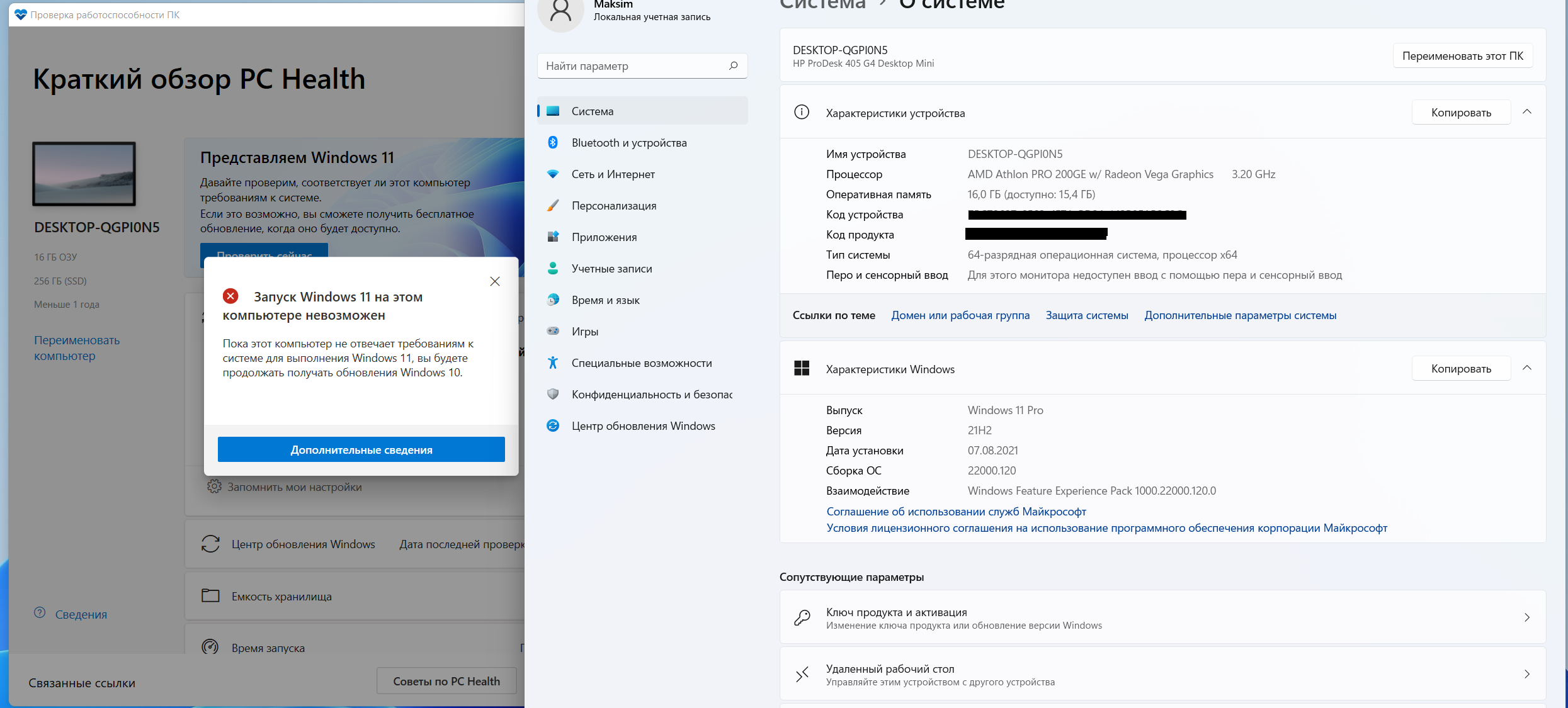The image size is (1568, 708).
Task: Open Персонализация settings
Action: [x=642, y=205]
